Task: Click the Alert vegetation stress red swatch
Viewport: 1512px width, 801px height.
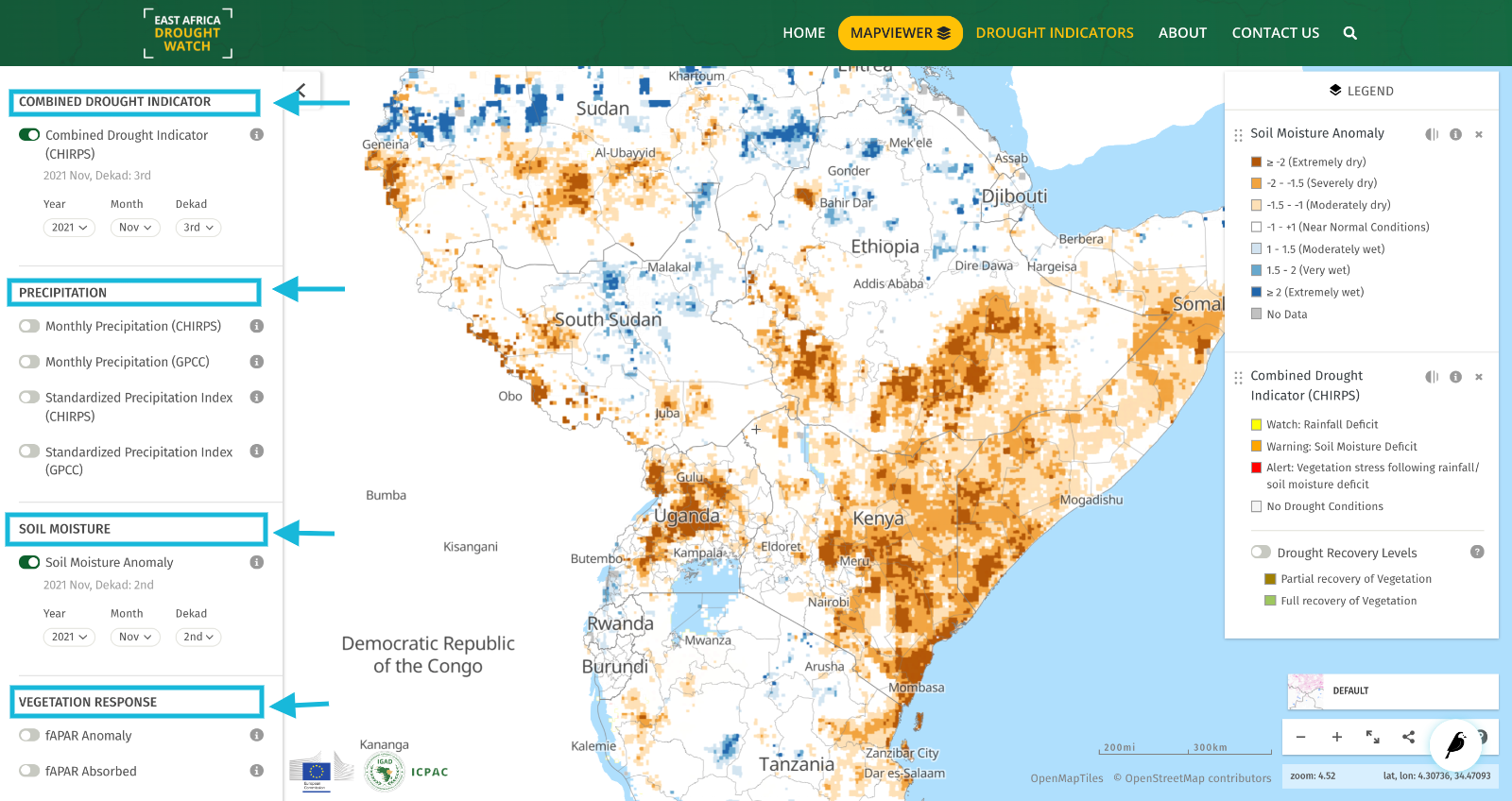Action: click(1256, 468)
